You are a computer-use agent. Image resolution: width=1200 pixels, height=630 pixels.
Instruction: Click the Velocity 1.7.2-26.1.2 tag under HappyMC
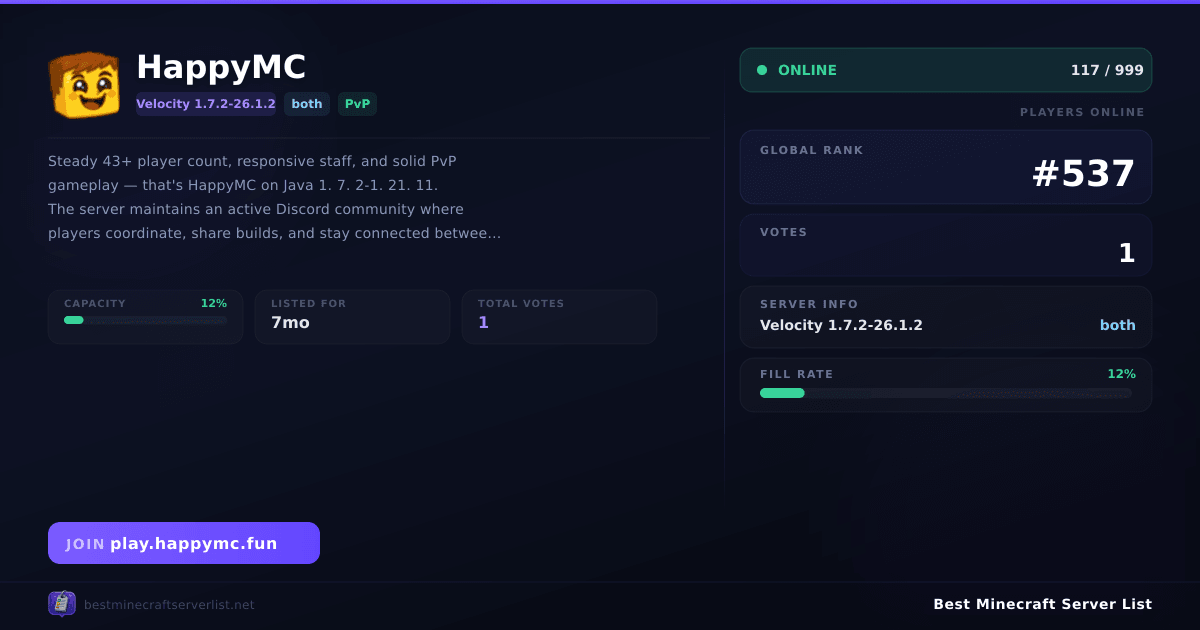point(206,104)
